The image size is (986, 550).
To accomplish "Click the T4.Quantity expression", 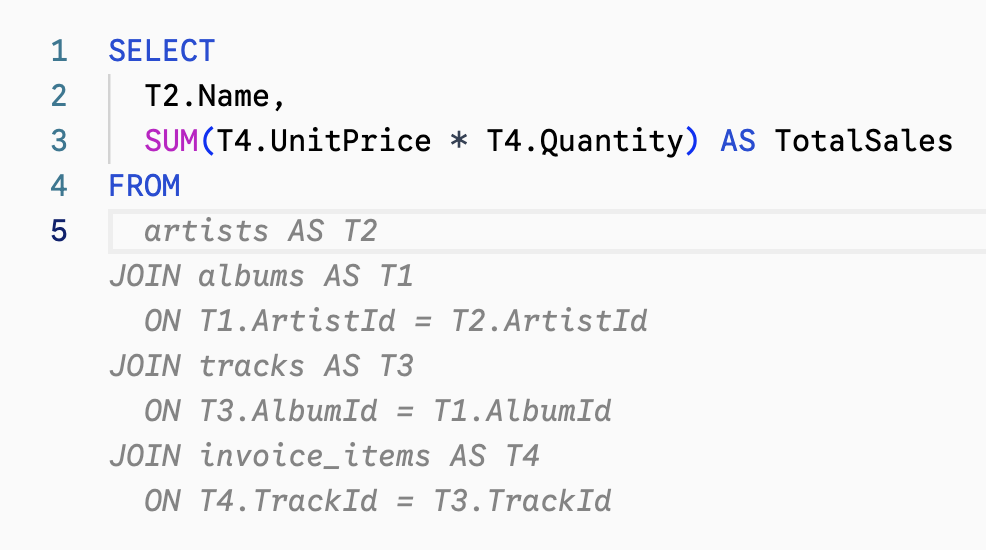I will (585, 141).
